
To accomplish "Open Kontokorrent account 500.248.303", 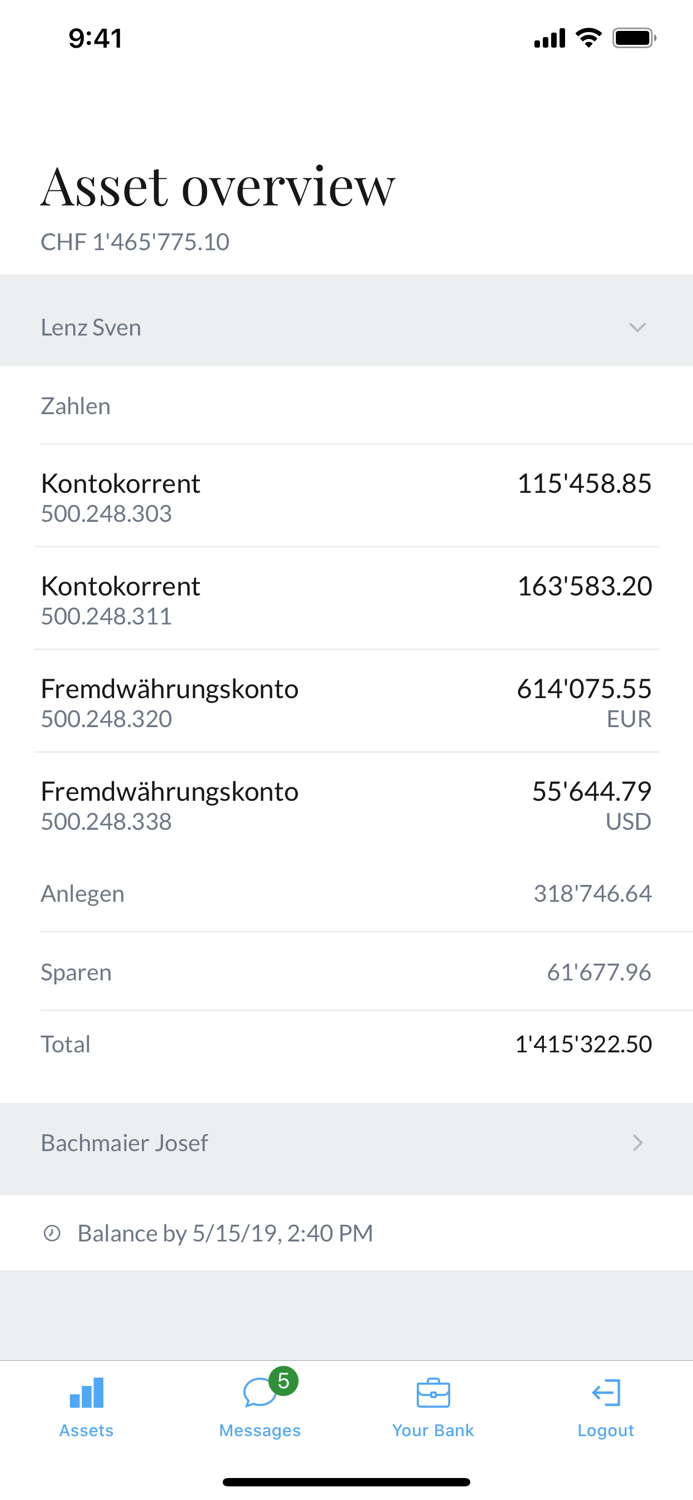I will (346, 497).
